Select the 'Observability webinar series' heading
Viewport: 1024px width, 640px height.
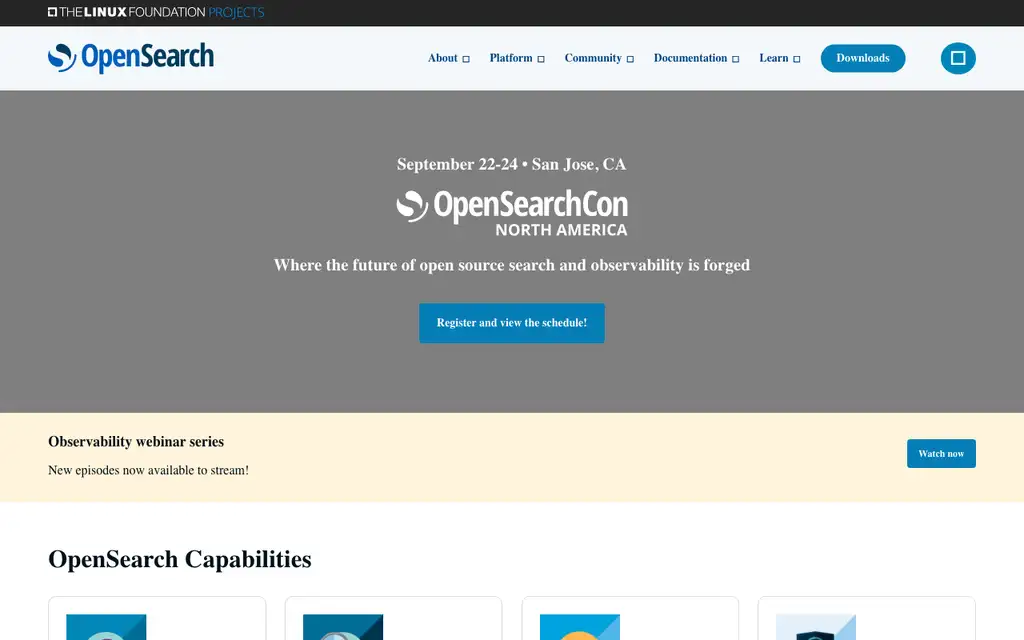(136, 441)
